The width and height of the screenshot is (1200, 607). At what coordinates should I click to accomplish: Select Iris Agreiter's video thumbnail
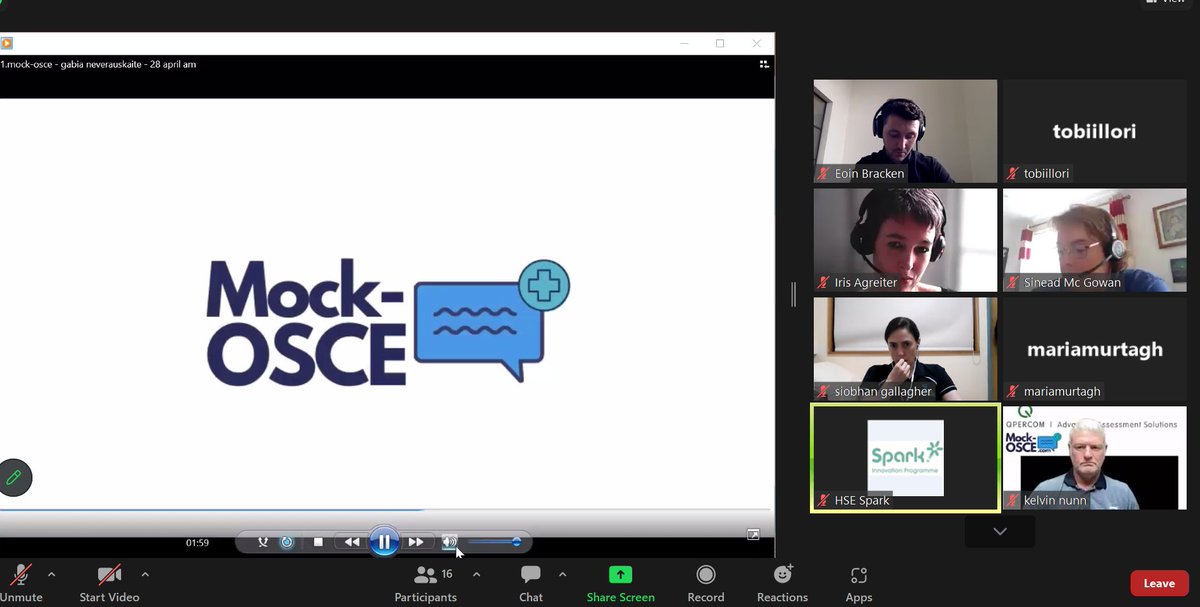[x=905, y=240]
